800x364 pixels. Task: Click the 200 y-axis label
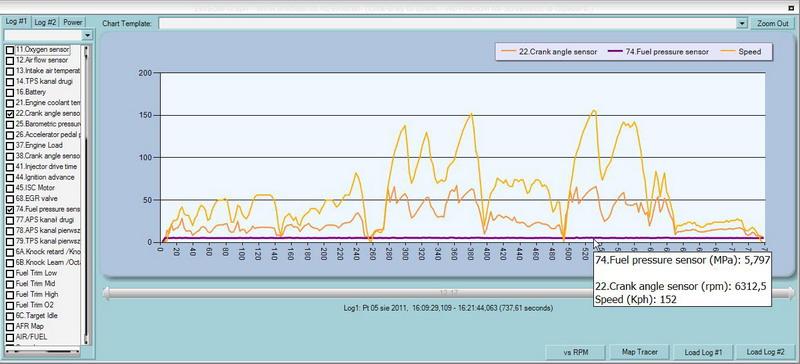145,73
